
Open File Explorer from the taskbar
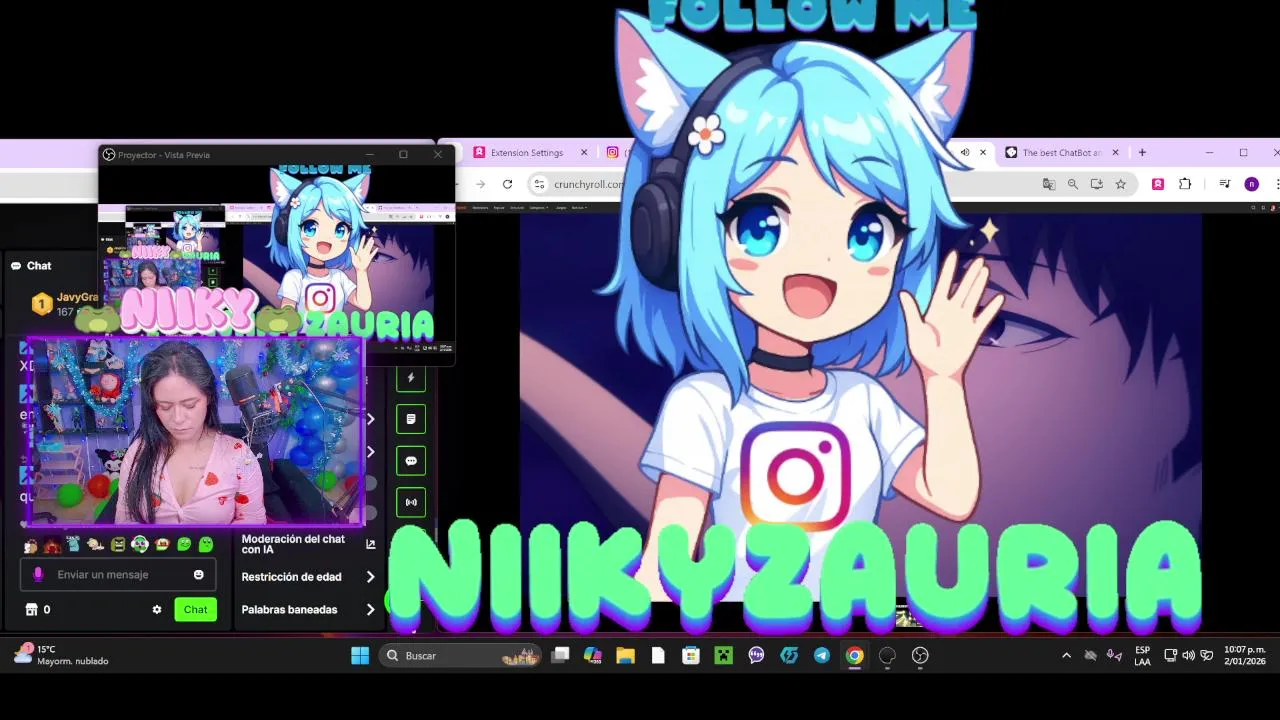625,656
